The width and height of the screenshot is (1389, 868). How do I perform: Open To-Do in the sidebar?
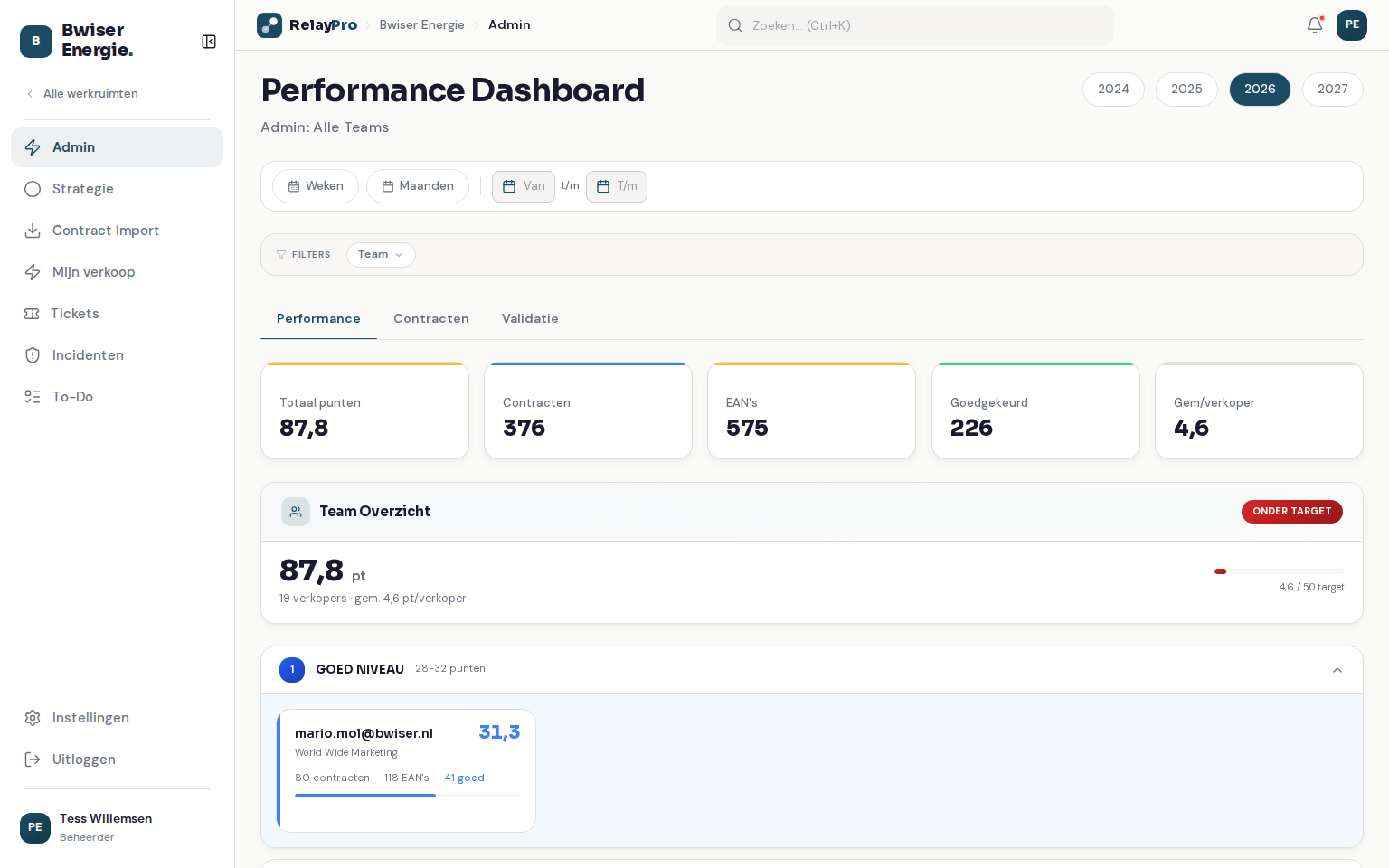117,397
